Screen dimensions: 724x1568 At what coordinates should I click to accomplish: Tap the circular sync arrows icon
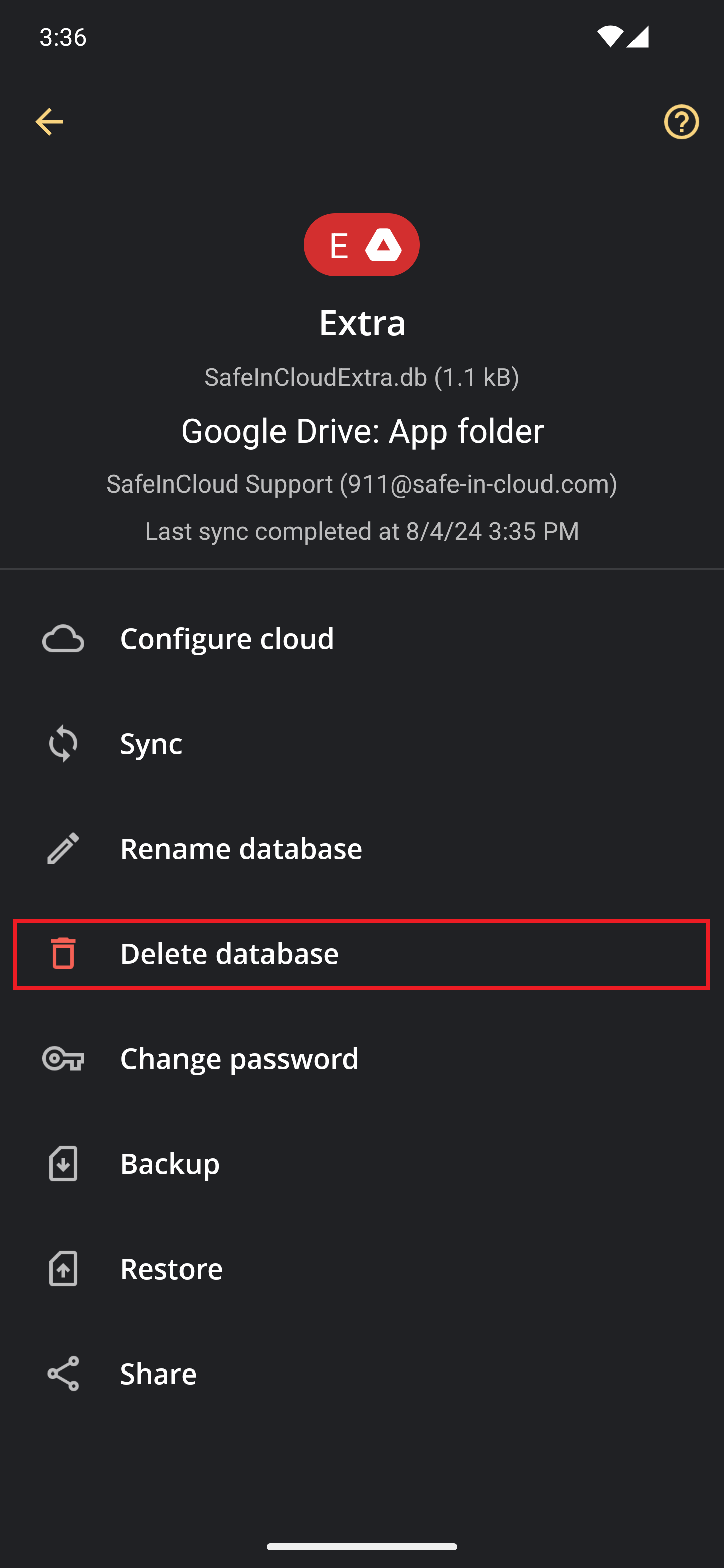pos(63,743)
